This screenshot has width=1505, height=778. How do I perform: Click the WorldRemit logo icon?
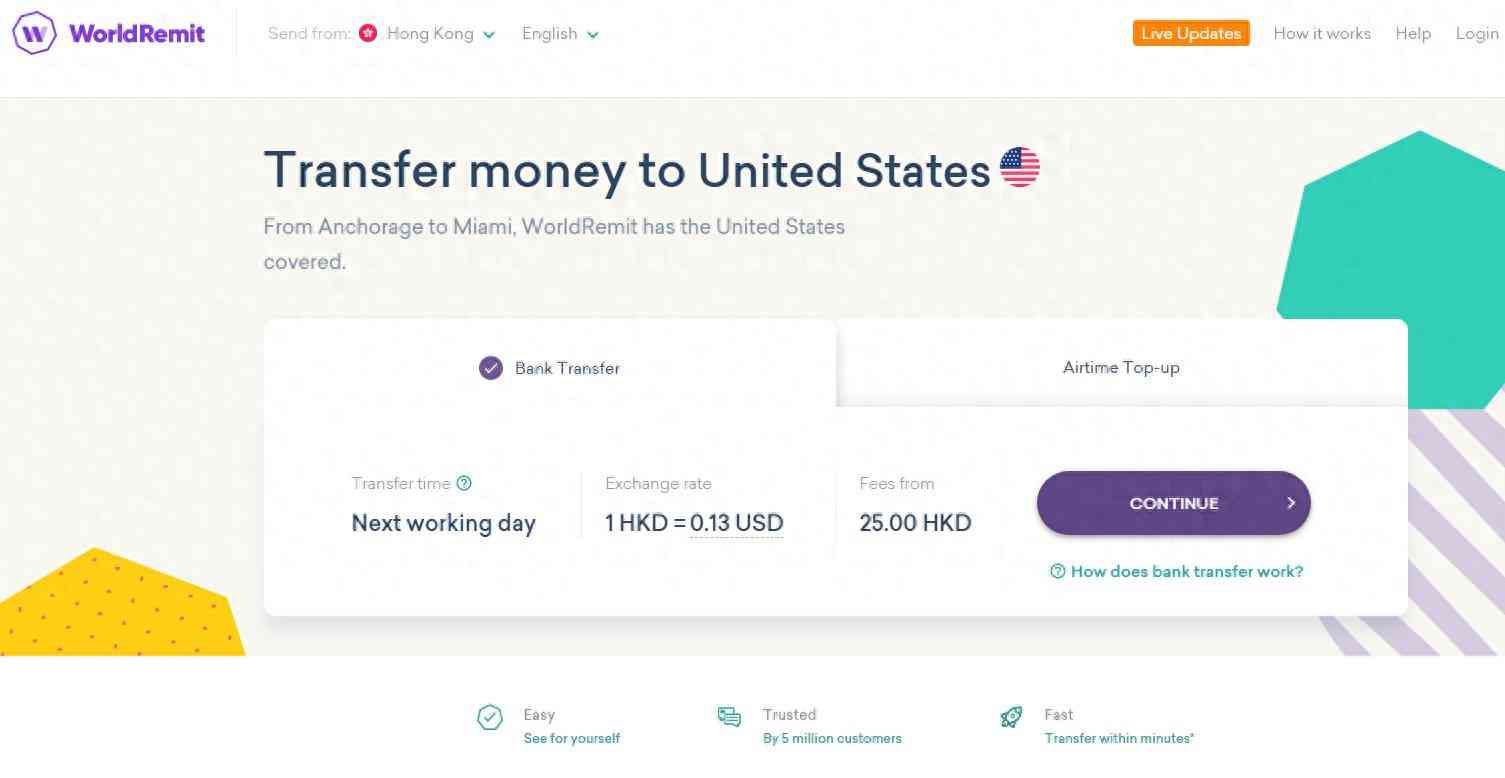point(34,33)
